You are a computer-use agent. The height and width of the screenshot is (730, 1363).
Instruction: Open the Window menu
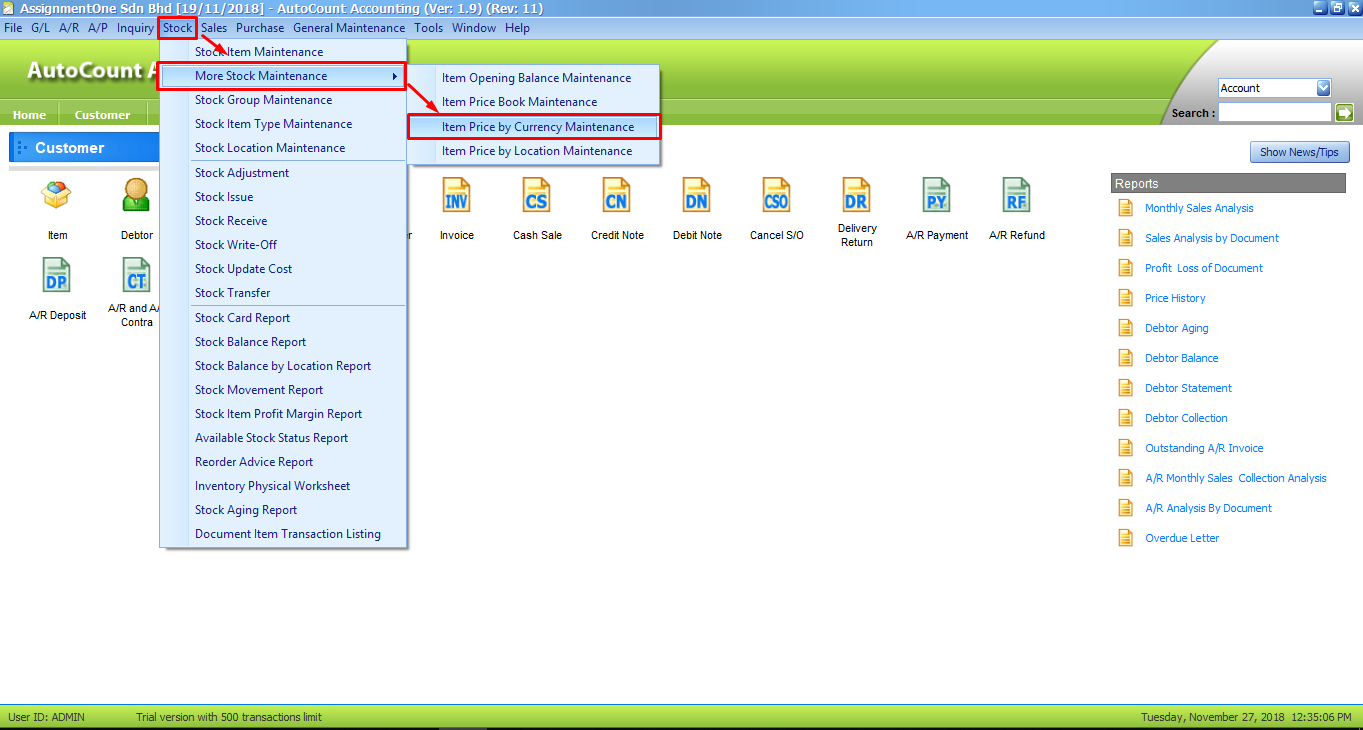[x=474, y=28]
